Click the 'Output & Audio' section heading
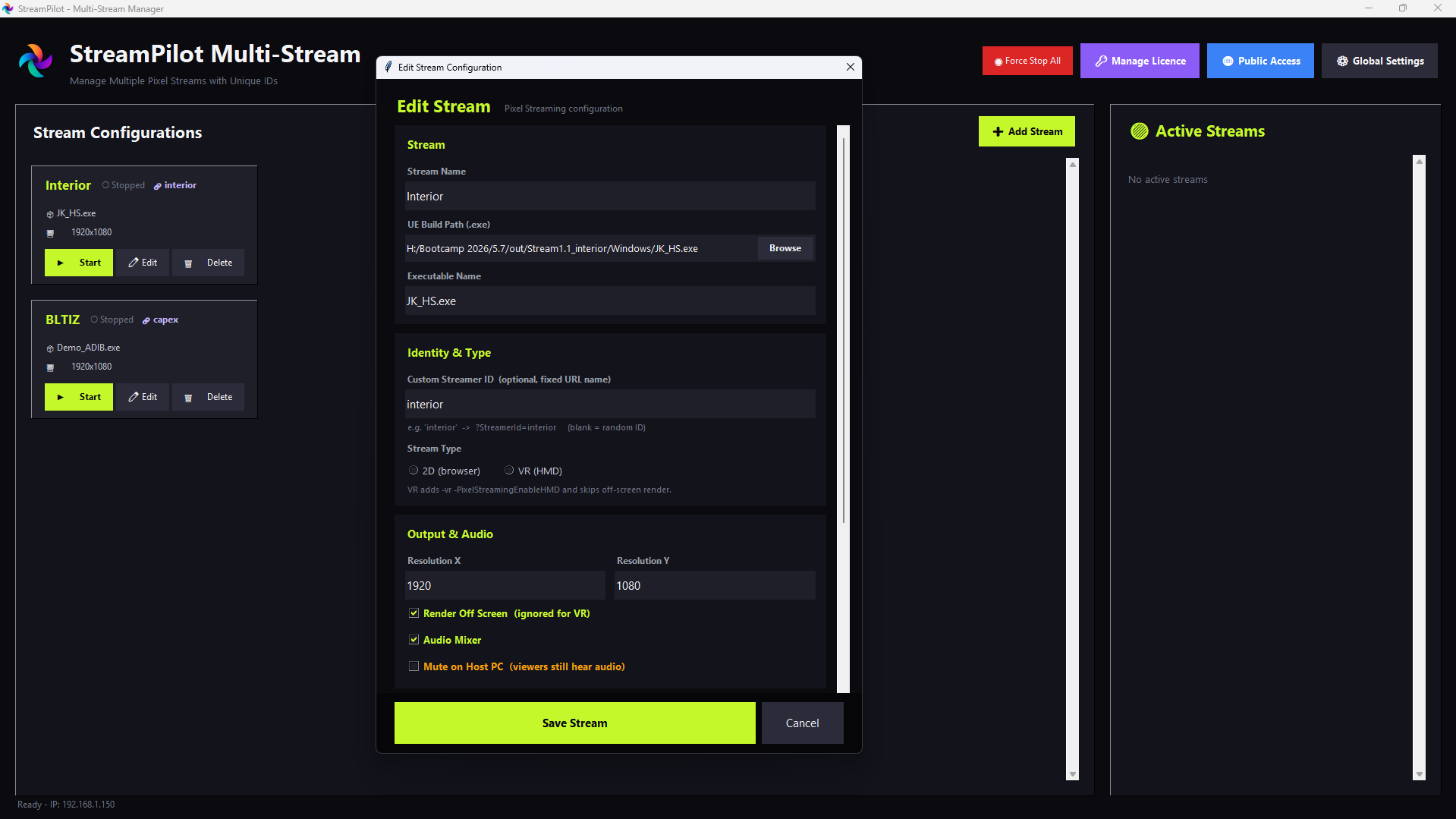 (450, 534)
